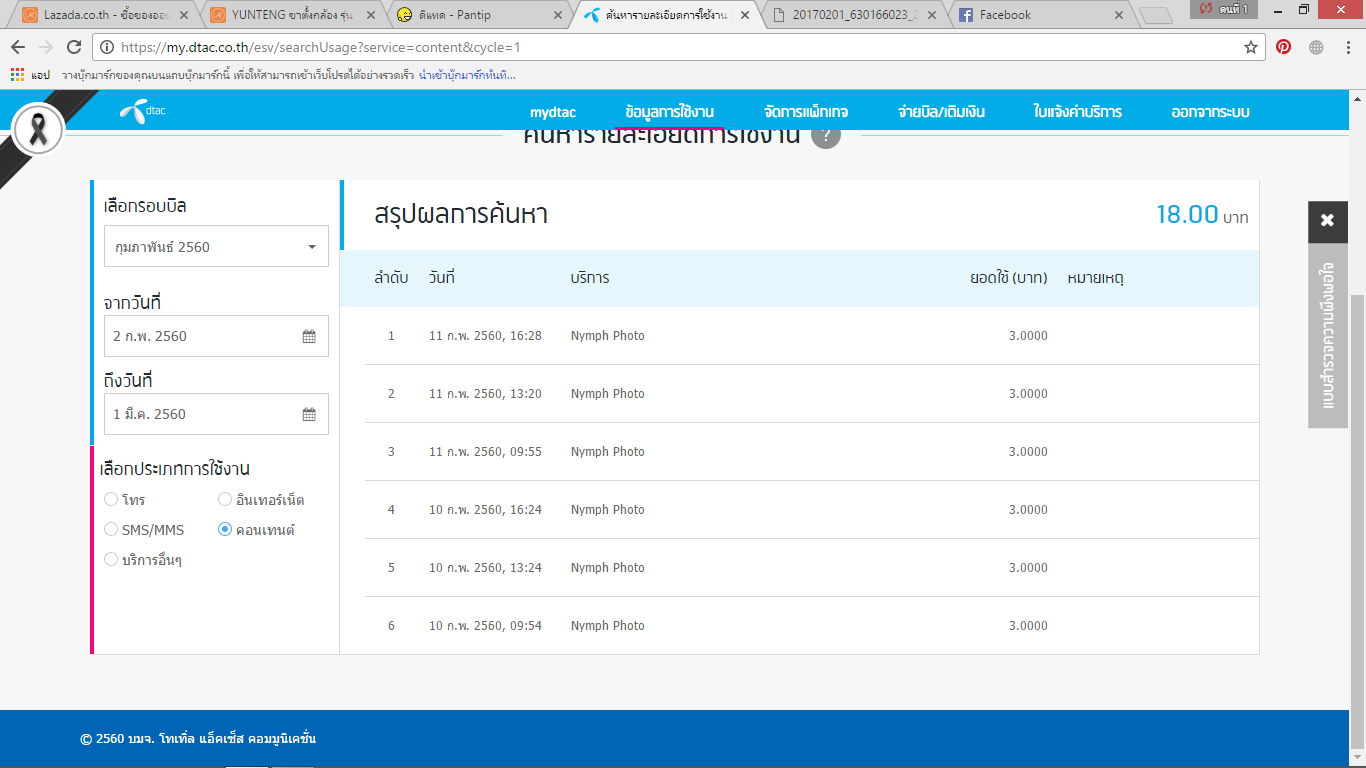Click the date 11 ก.พ. 2560, 16:28

[485, 336]
